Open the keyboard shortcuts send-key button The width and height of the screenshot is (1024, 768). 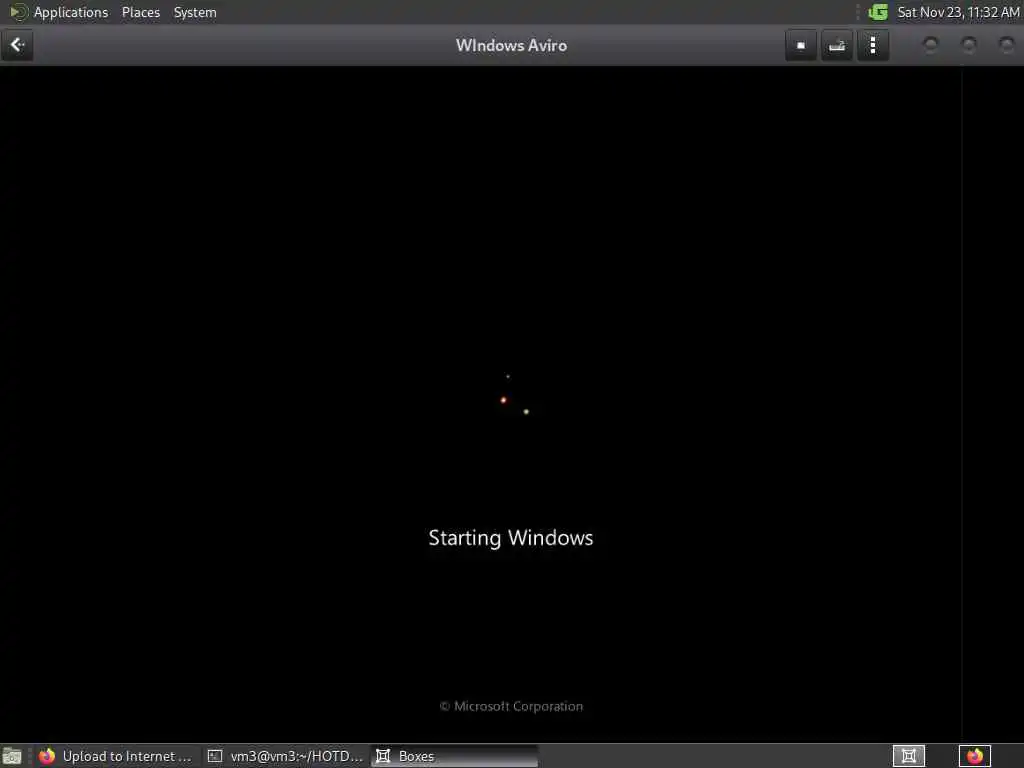tap(837, 45)
